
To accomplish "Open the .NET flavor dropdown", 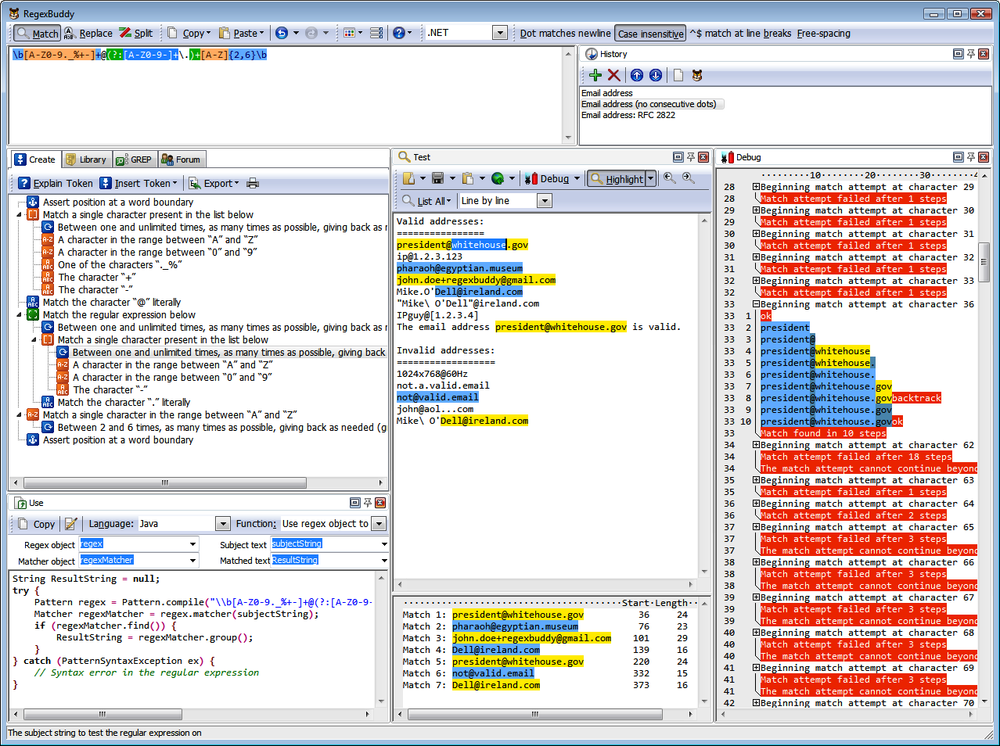I will [500, 33].
